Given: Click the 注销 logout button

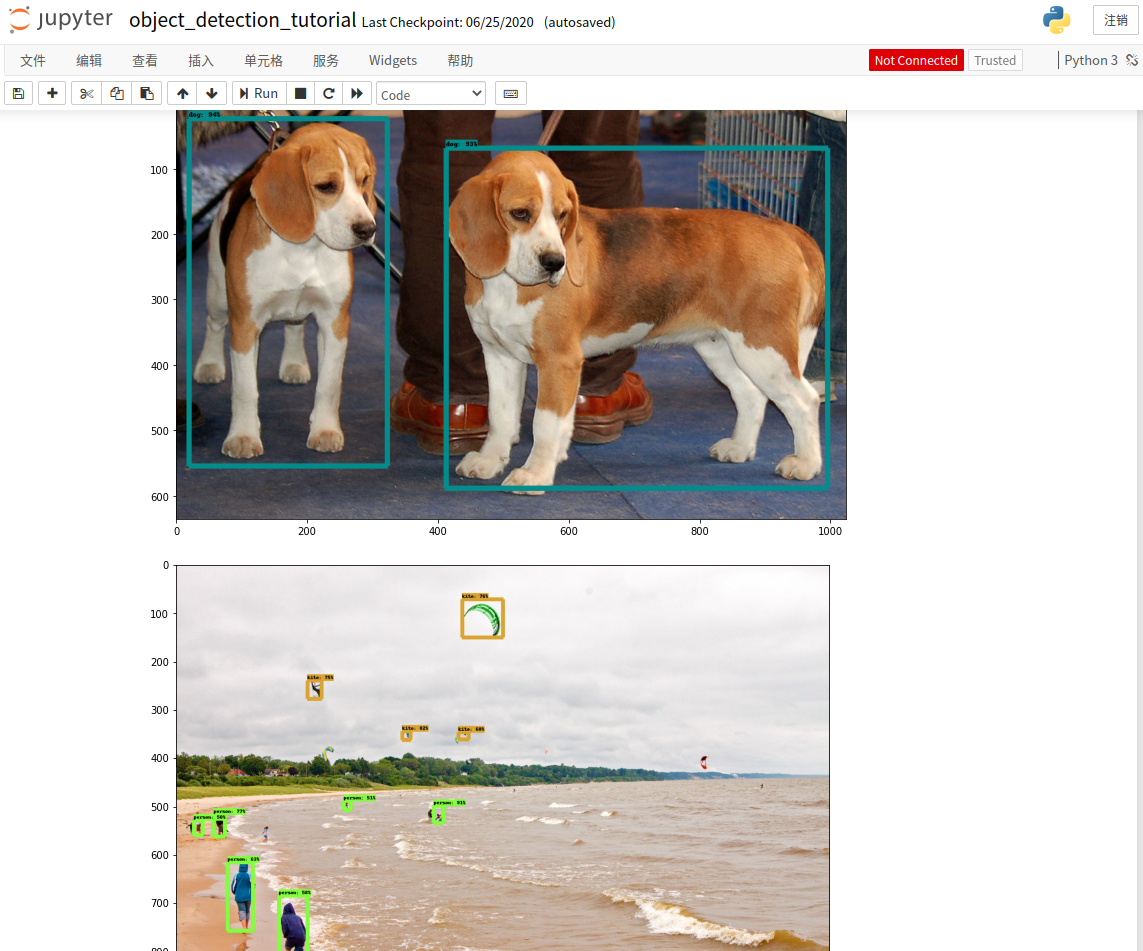Looking at the screenshot, I should 1115,20.
